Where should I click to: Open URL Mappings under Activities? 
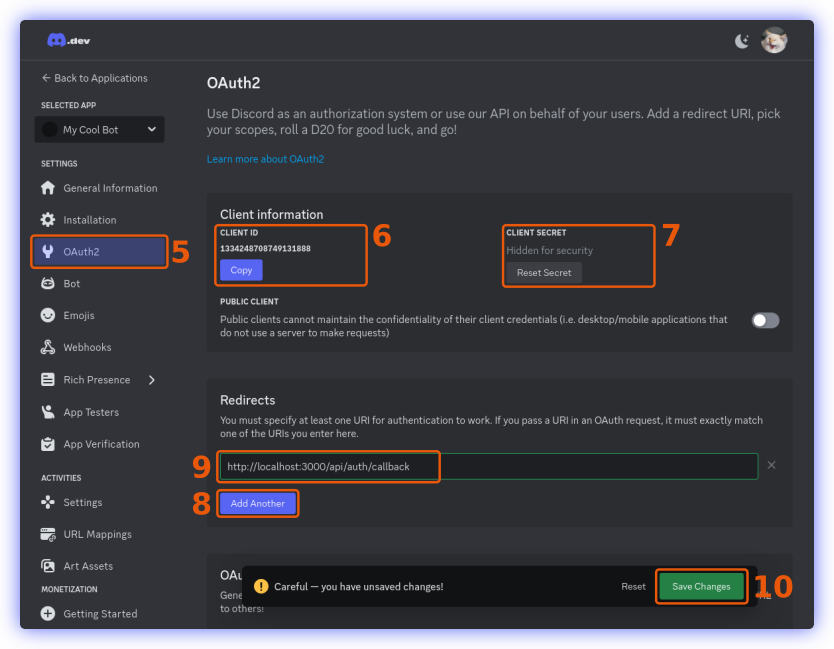click(97, 534)
